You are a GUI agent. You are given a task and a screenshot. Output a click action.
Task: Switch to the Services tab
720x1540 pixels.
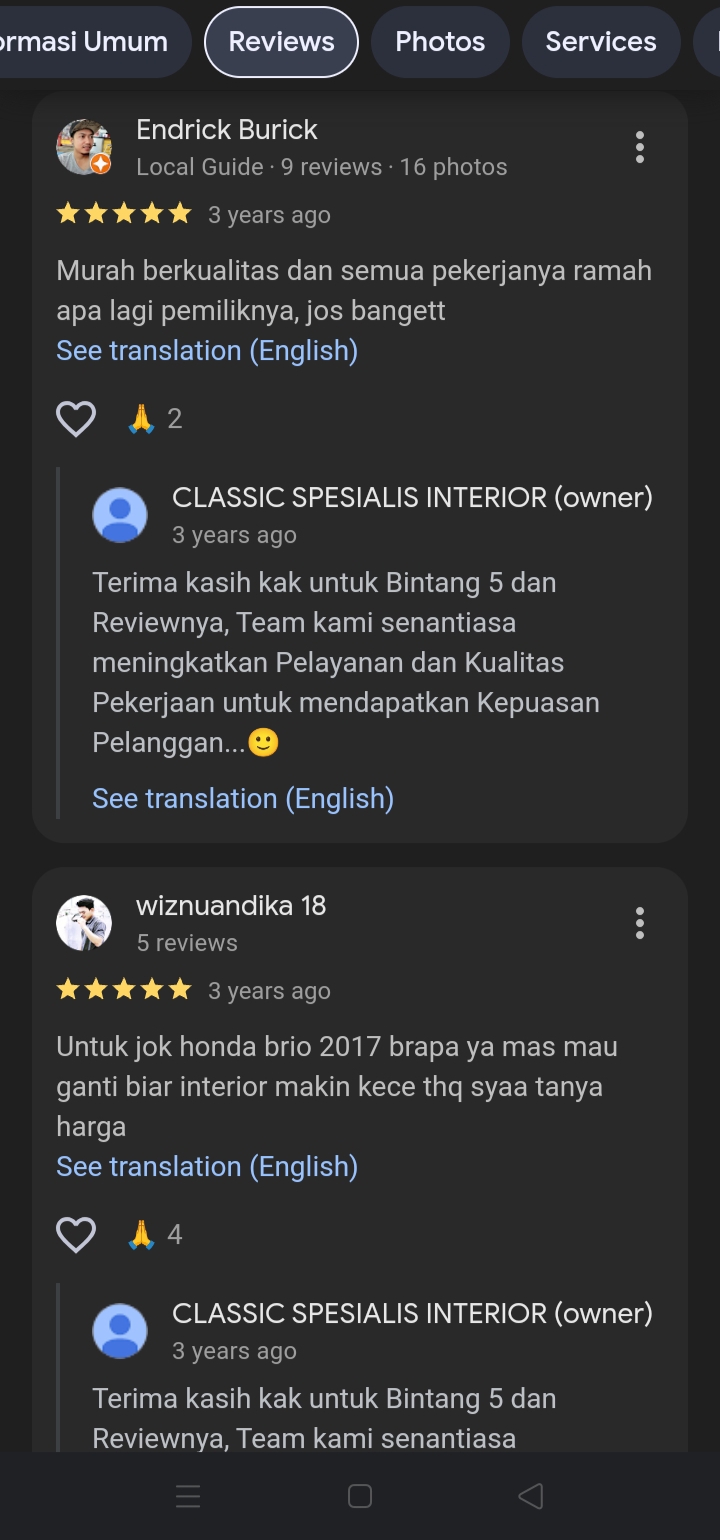pyautogui.click(x=601, y=42)
